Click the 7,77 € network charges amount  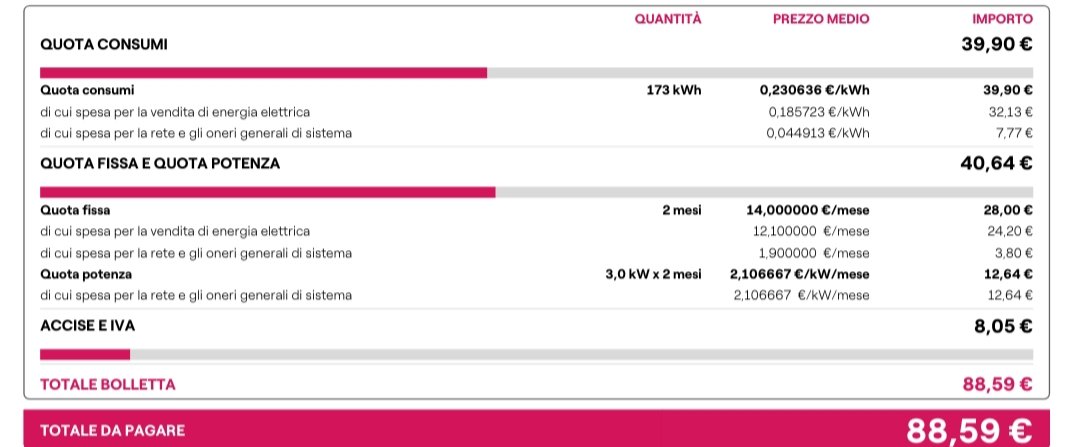pos(1014,133)
